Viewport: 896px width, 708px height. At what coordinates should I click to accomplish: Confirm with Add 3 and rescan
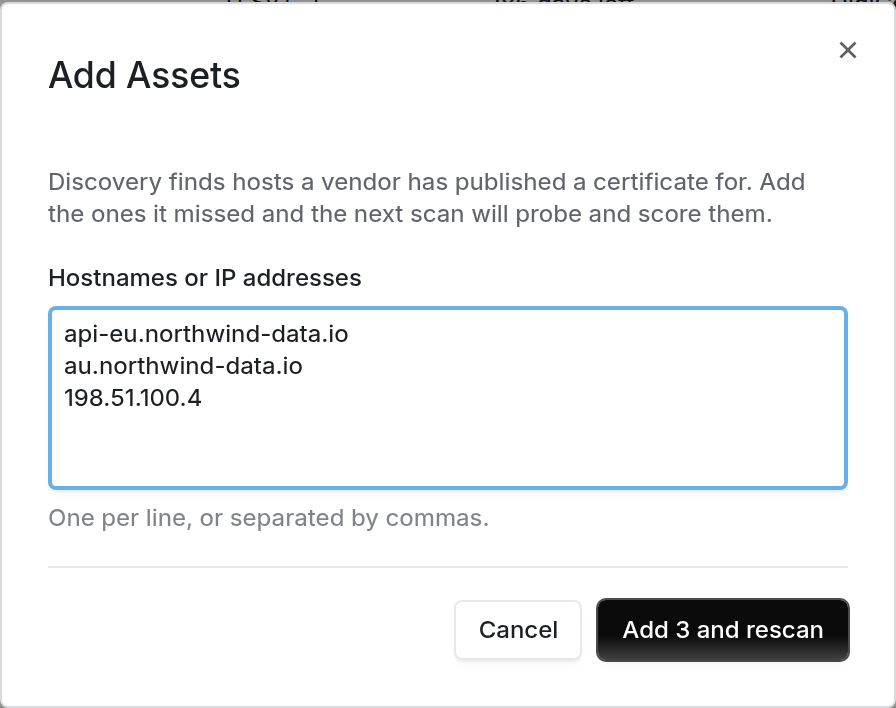coord(722,630)
